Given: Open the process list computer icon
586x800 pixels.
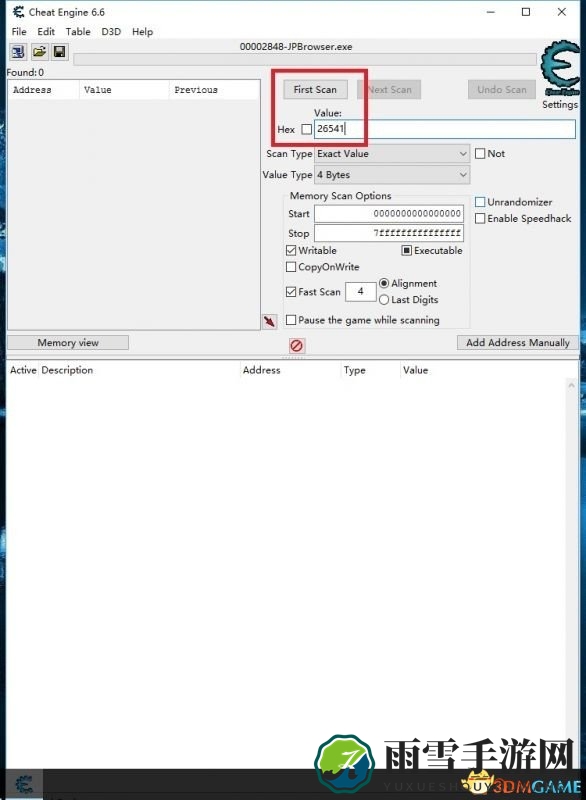Looking at the screenshot, I should tap(18, 52).
